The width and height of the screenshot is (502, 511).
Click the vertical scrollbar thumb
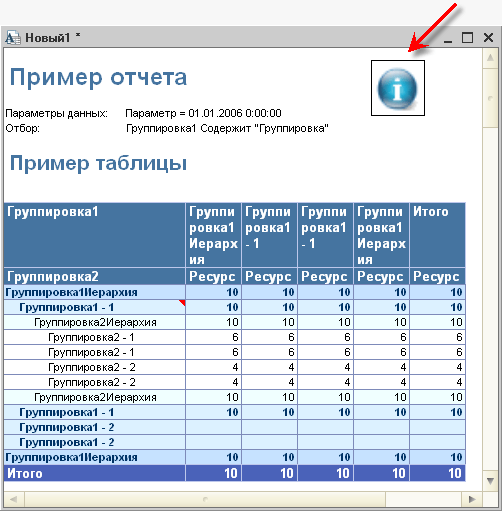[490, 98]
